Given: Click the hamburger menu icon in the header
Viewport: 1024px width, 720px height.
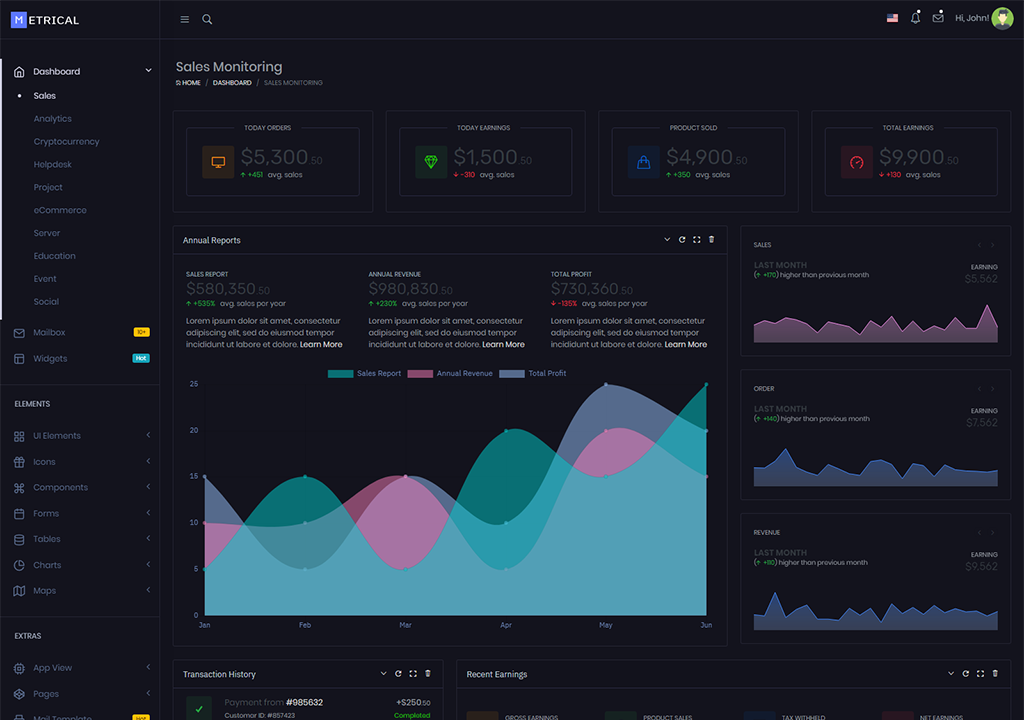Looking at the screenshot, I should pyautogui.click(x=184, y=19).
